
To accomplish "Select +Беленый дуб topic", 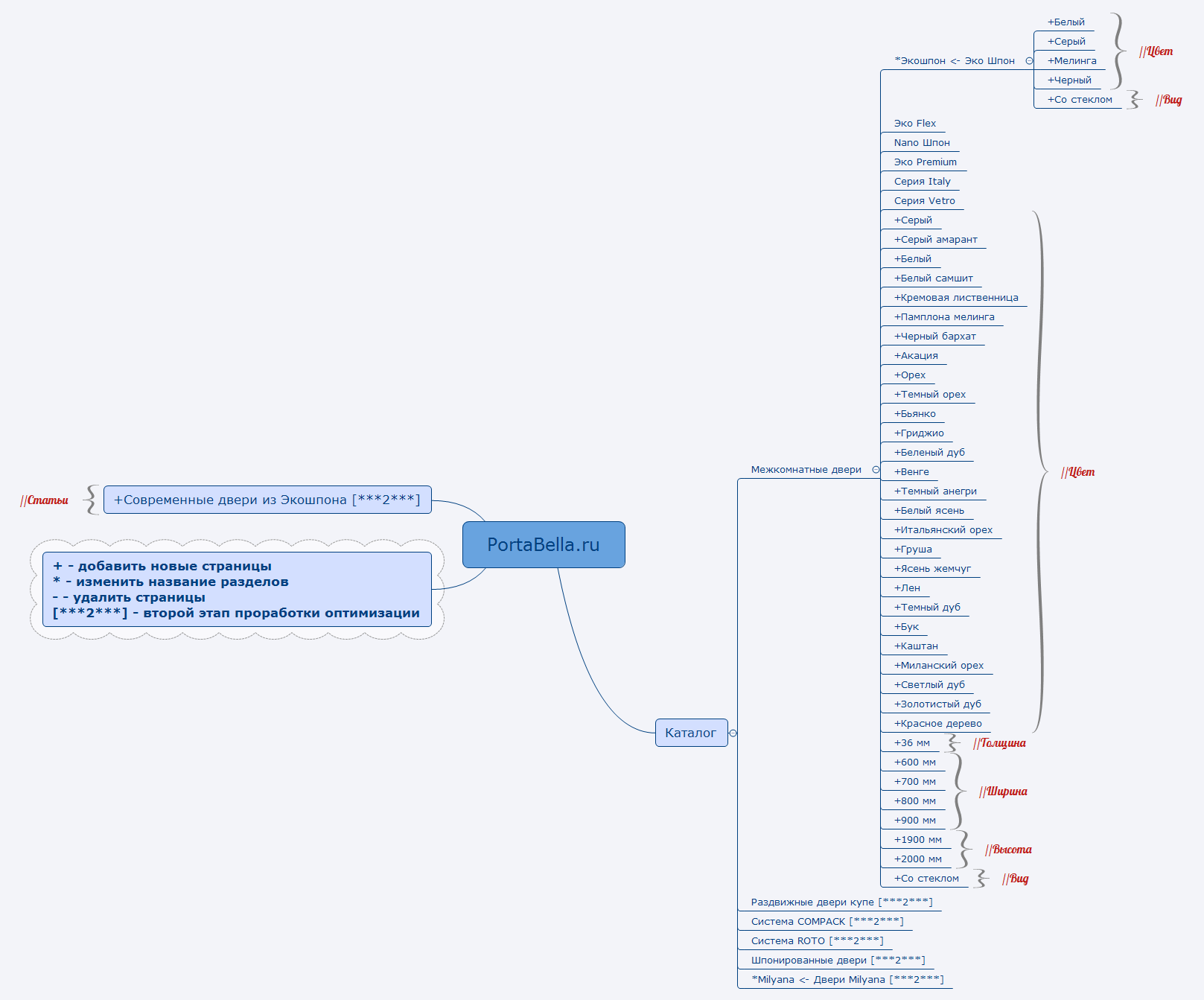I will (929, 453).
